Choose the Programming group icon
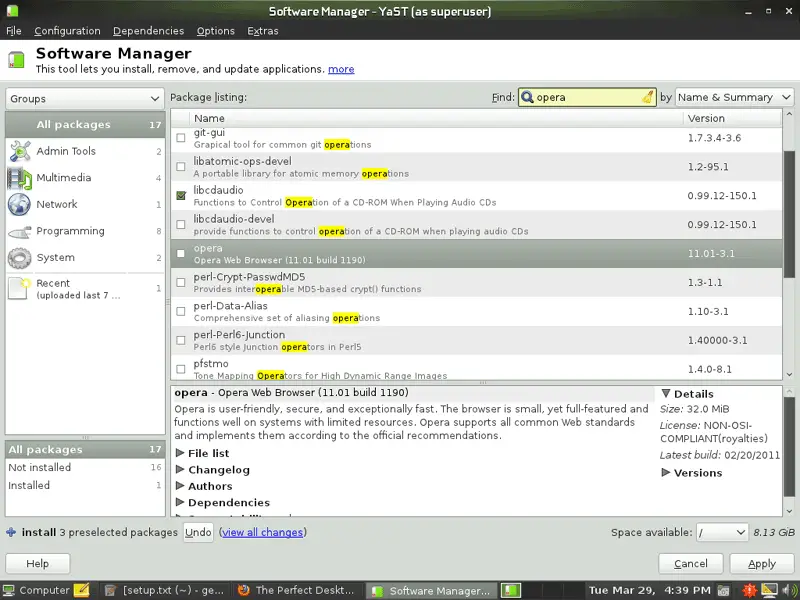800x600 pixels. (20, 231)
